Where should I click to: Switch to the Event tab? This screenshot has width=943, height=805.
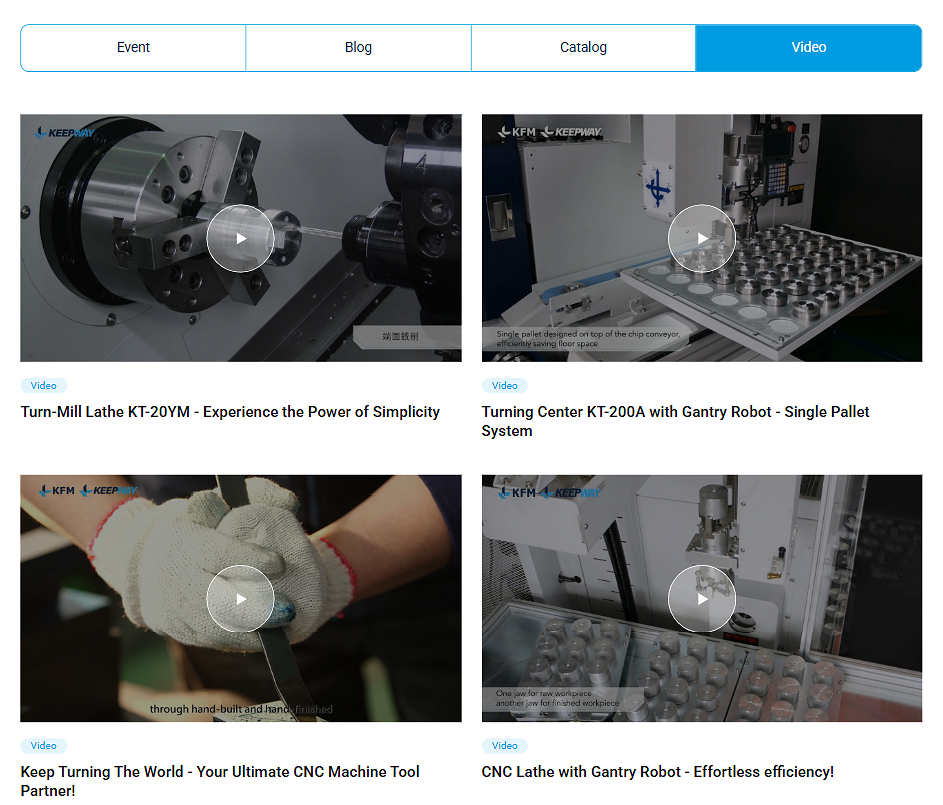click(133, 48)
